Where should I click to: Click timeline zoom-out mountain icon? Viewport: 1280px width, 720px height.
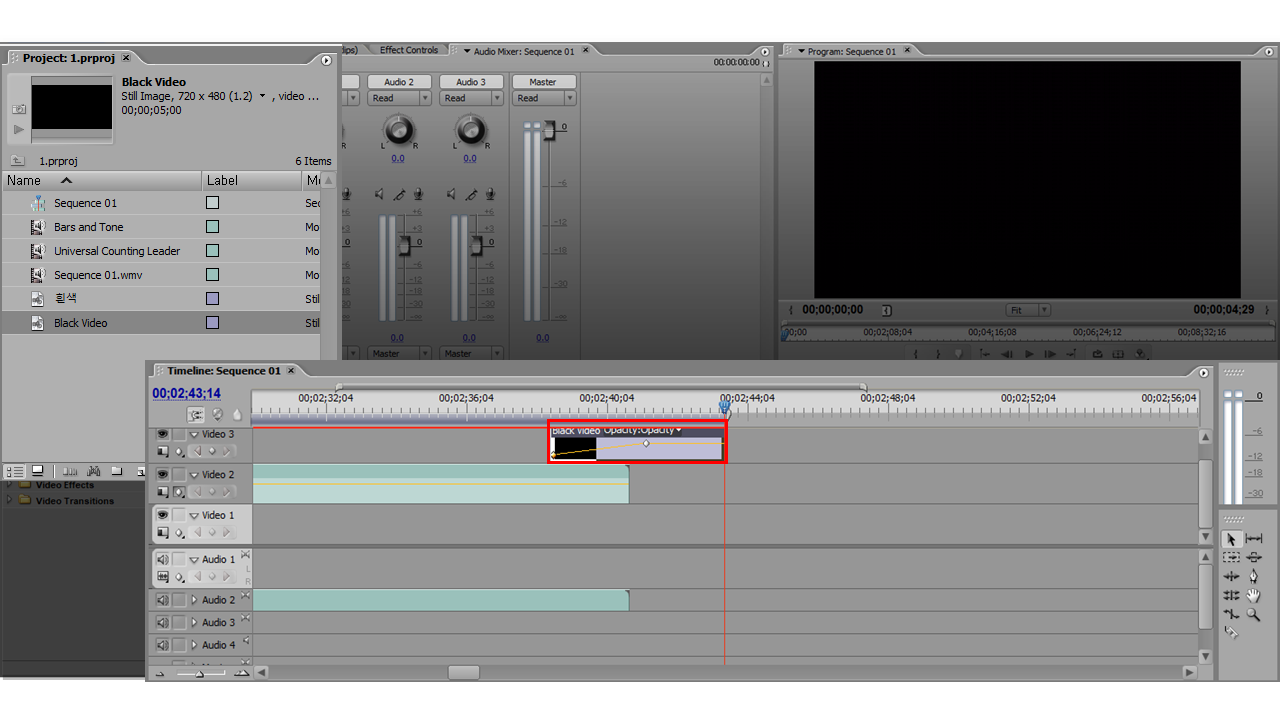tap(160, 674)
